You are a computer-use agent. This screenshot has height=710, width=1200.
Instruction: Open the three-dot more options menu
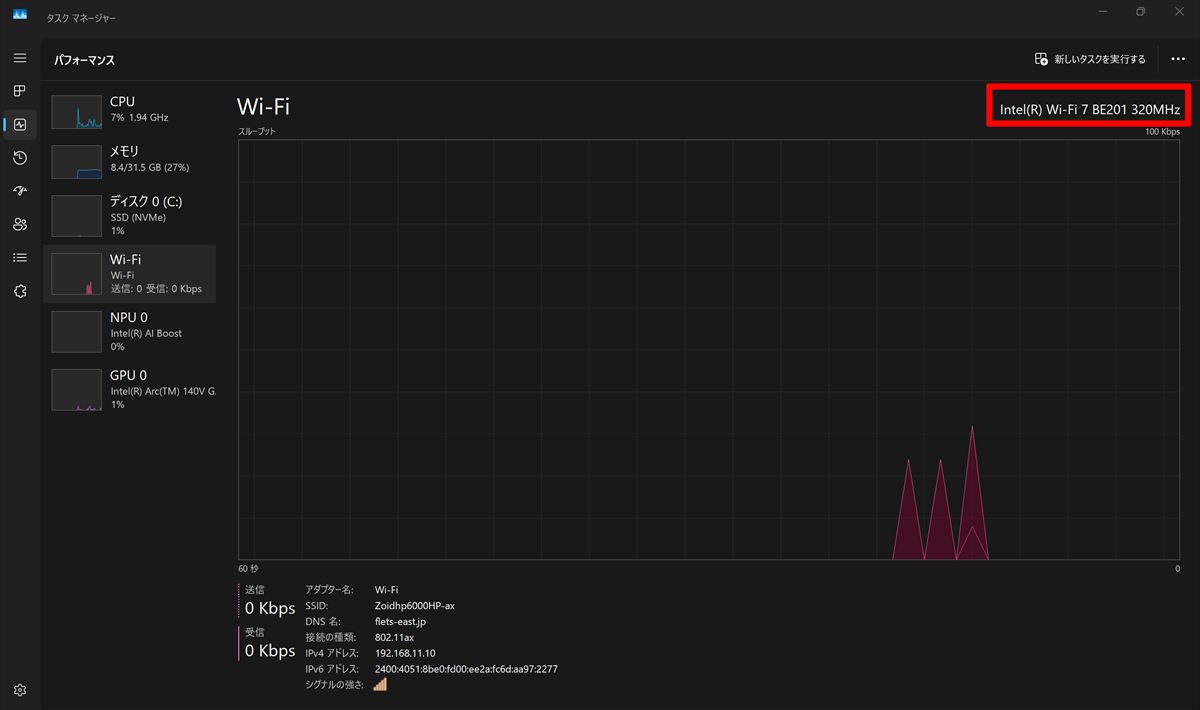(x=1178, y=60)
